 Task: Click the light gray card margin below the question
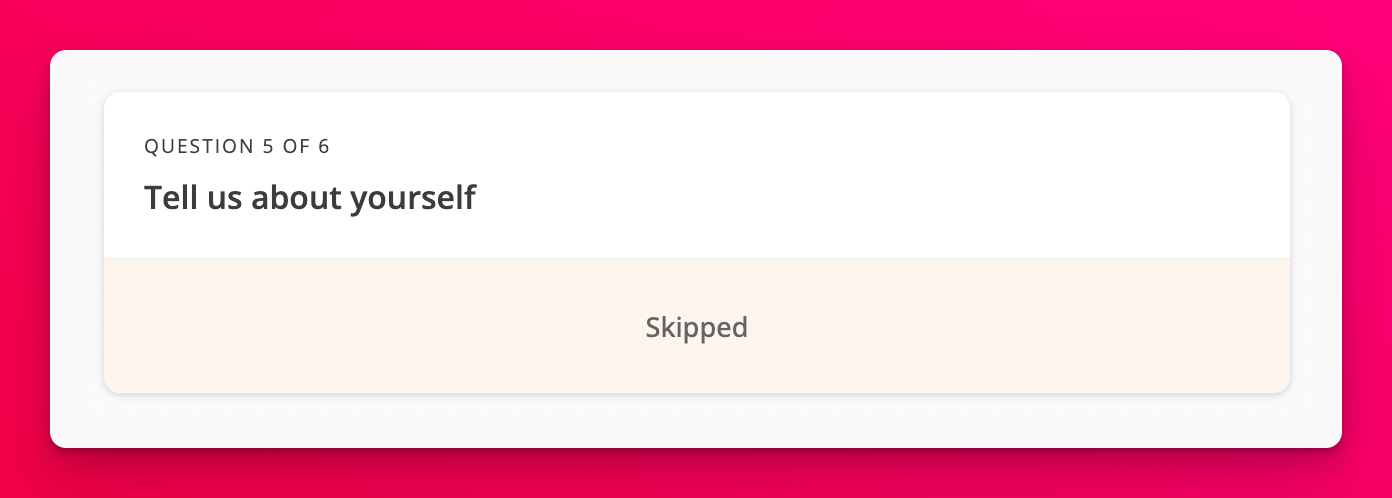pos(696,421)
